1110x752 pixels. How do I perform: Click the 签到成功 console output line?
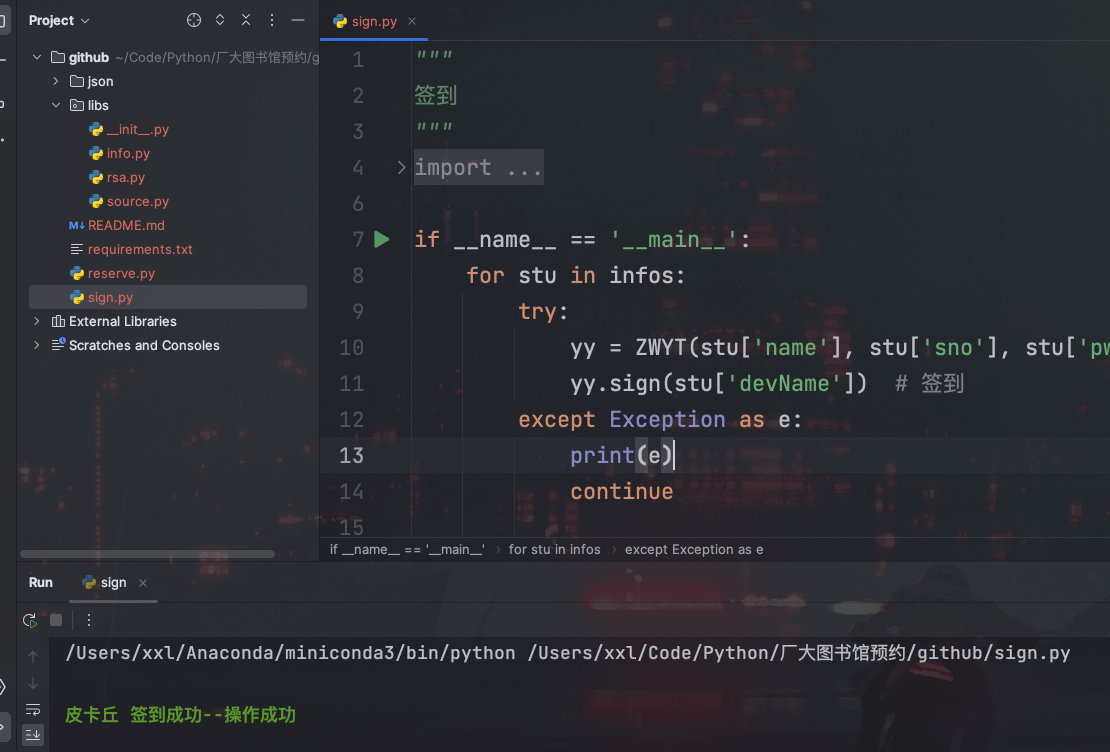click(x=181, y=715)
